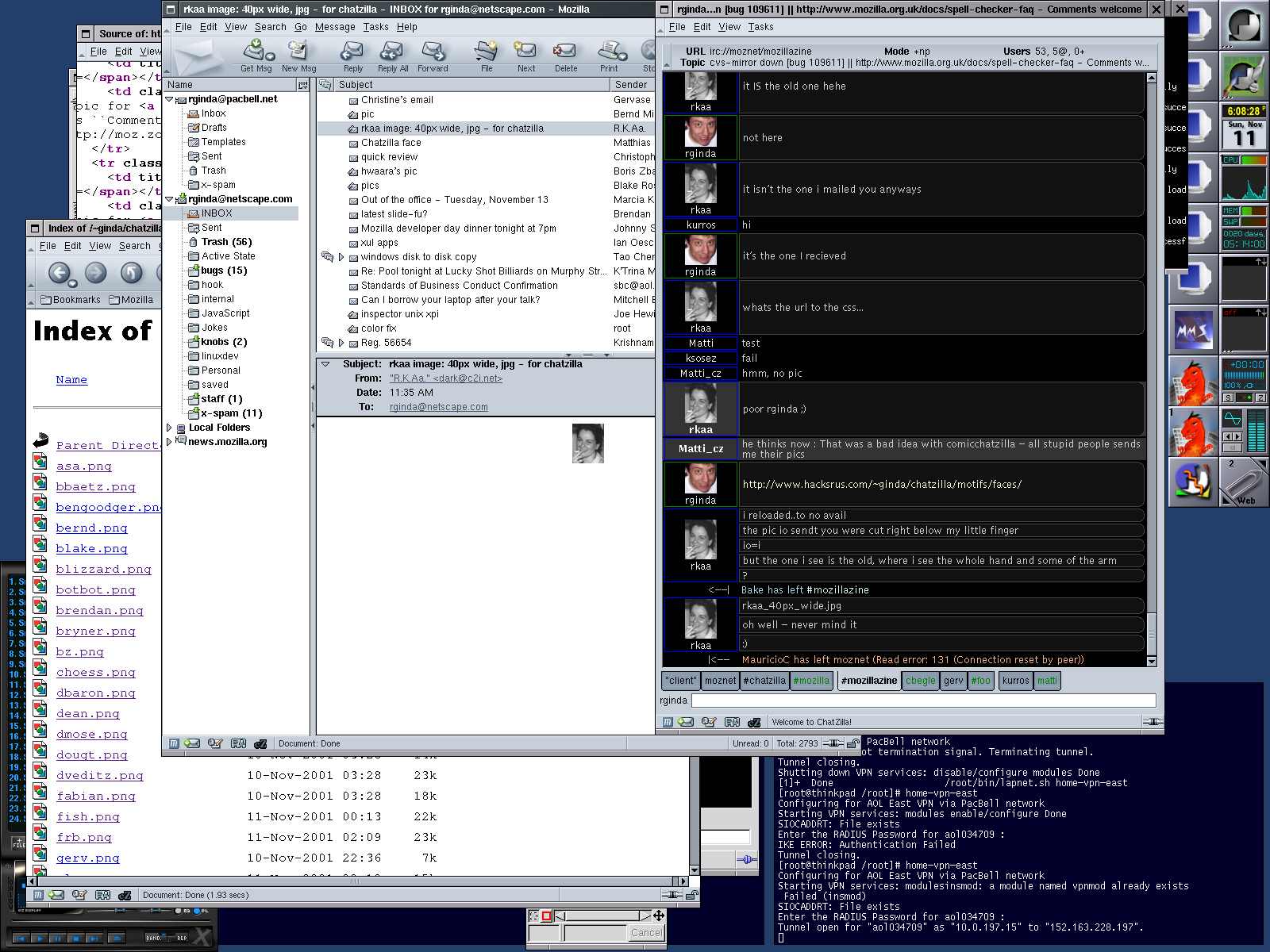Collapse the rginda@pacbell.net account tree
The height and width of the screenshot is (952, 1270).
click(x=169, y=99)
